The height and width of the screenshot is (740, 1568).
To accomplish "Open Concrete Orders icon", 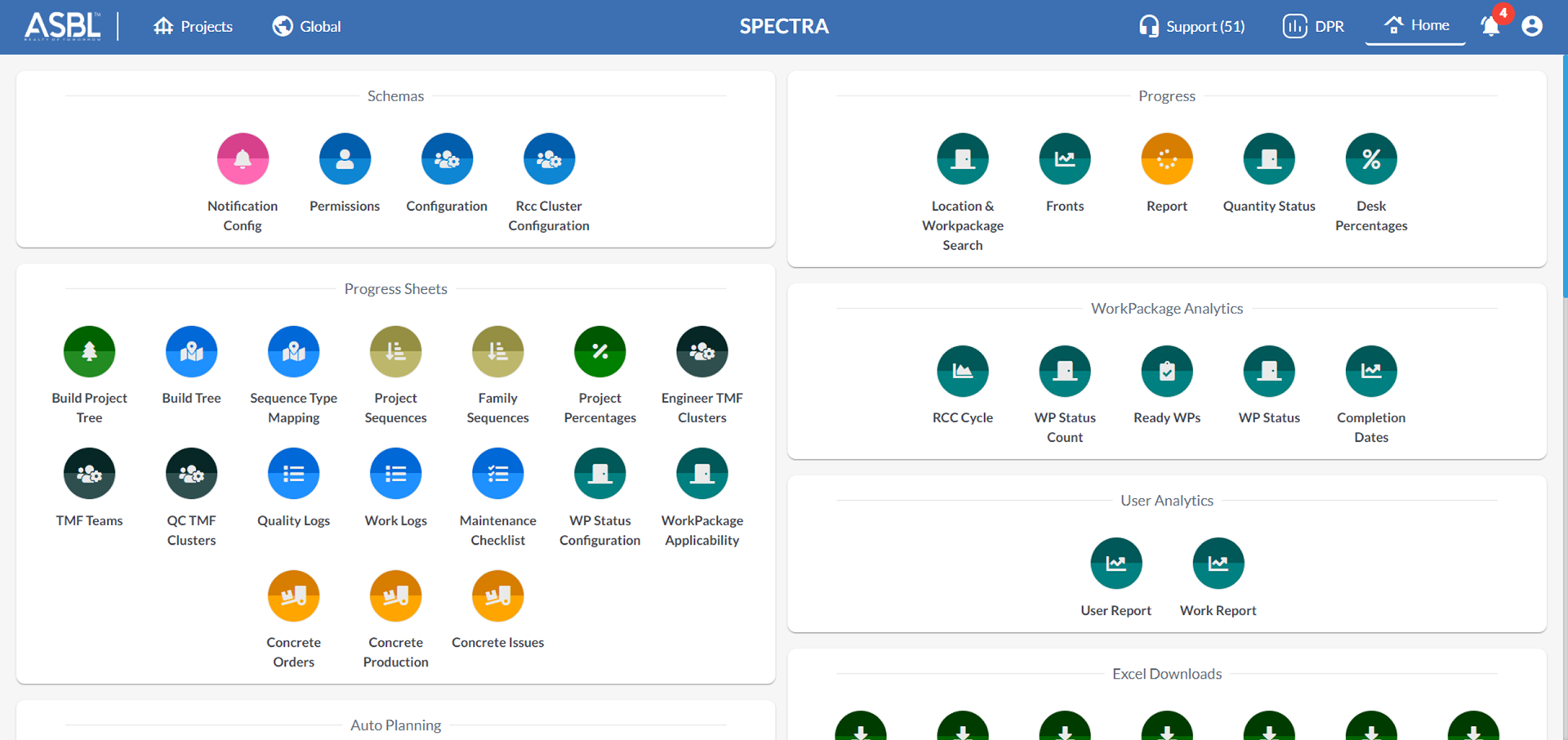I will 293,595.
